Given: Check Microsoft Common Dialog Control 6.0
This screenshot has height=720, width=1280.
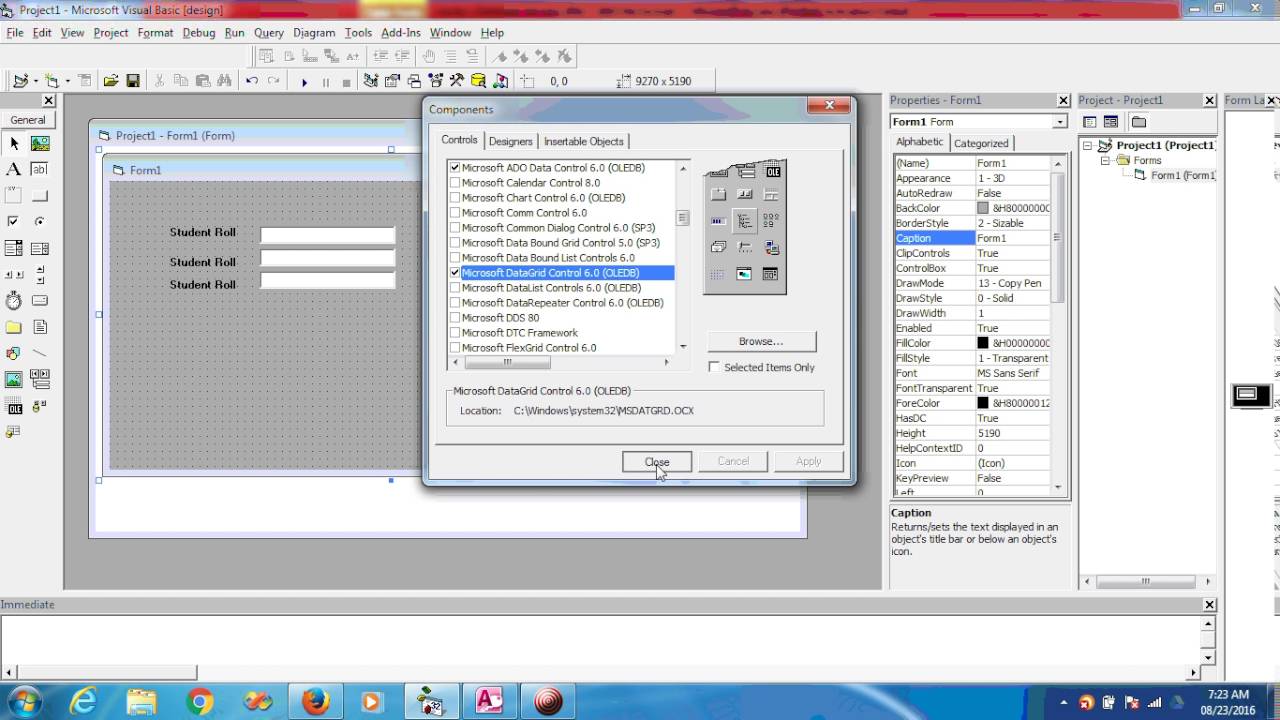Looking at the screenshot, I should point(455,228).
